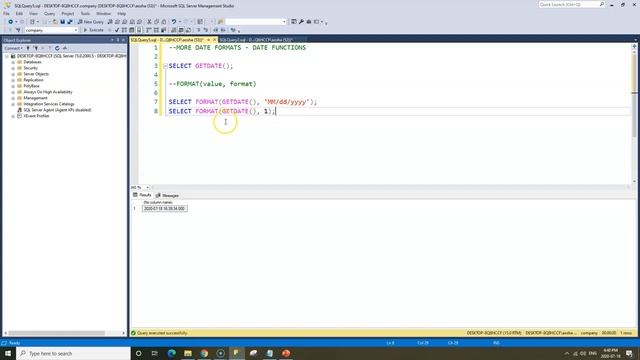Image resolution: width=640 pixels, height=360 pixels.
Task: Select the Results tab
Action: click(142, 195)
